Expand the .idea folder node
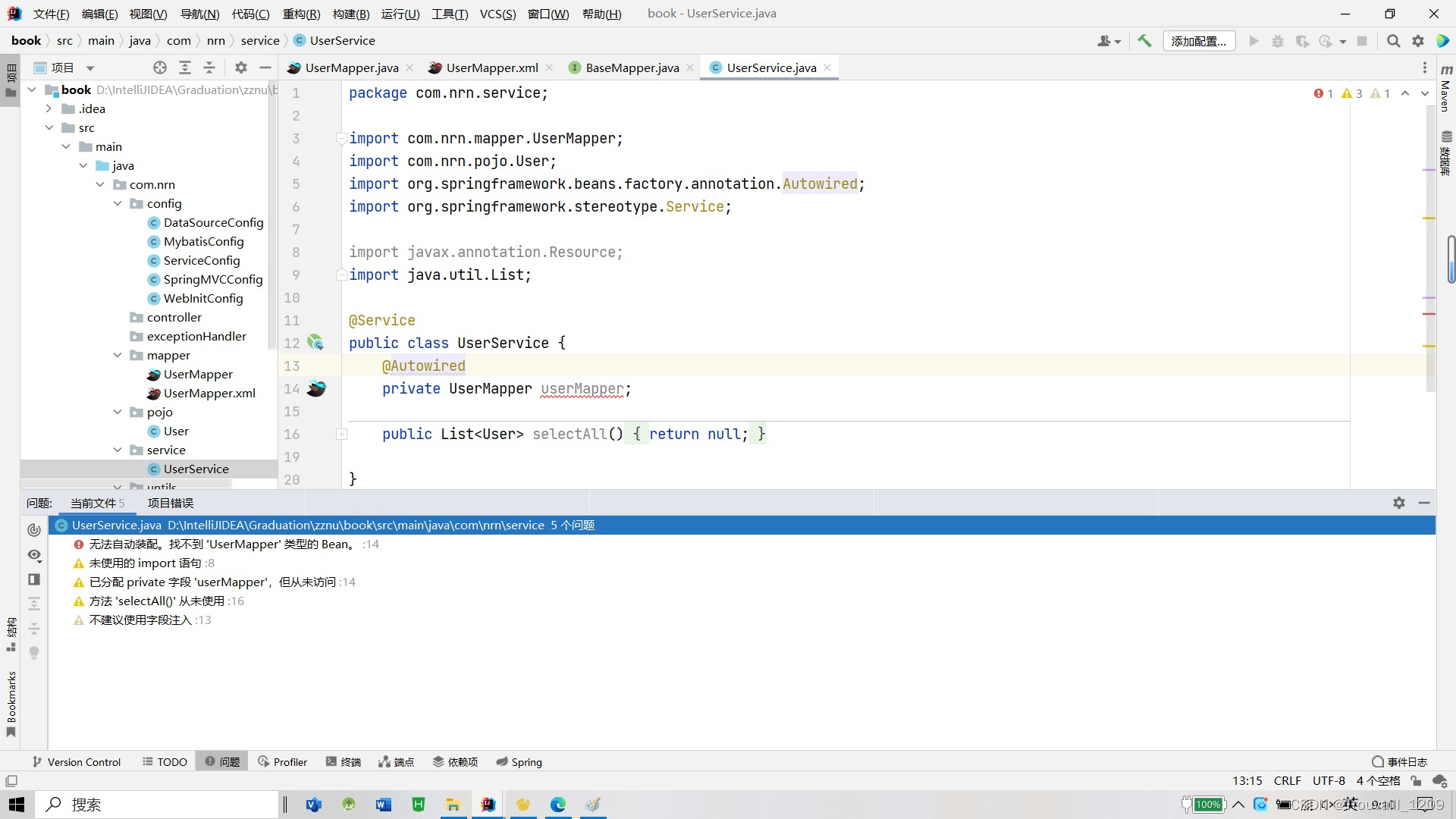The height and width of the screenshot is (819, 1456). (x=49, y=108)
